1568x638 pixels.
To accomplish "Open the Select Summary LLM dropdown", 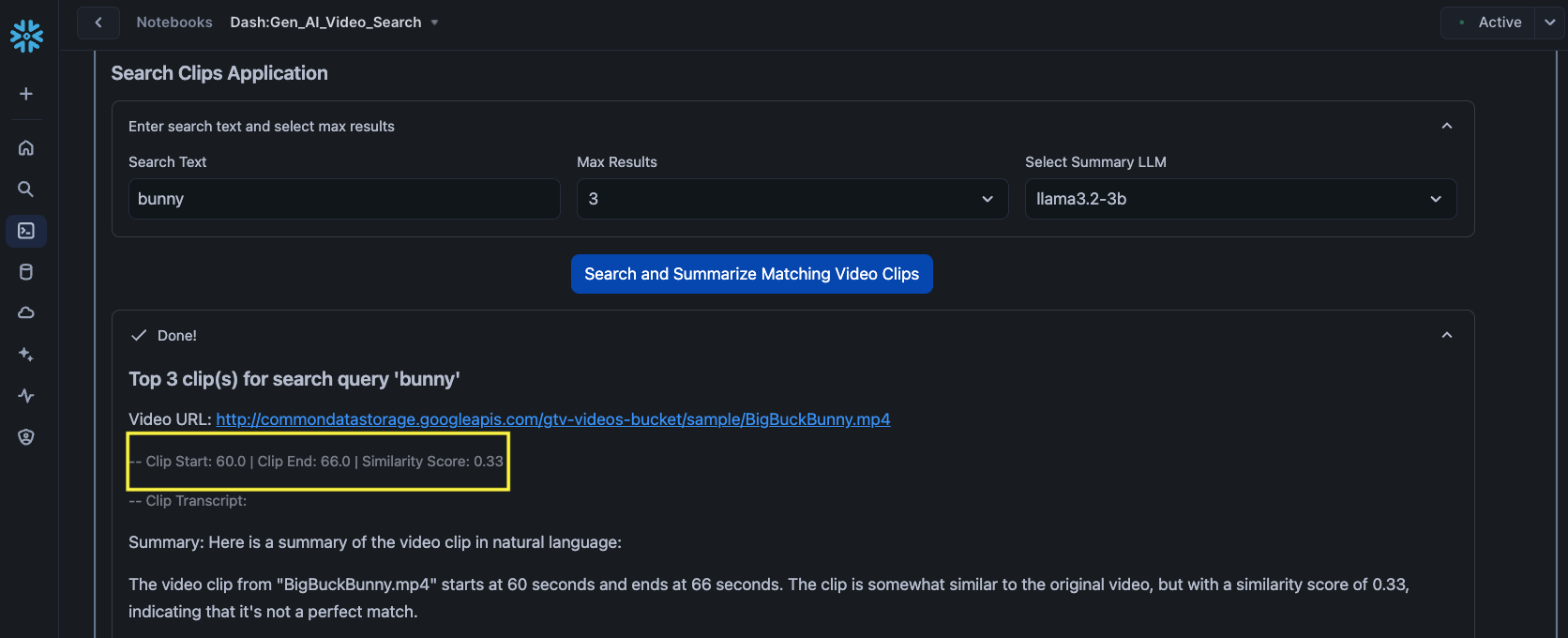I will (x=1240, y=199).
